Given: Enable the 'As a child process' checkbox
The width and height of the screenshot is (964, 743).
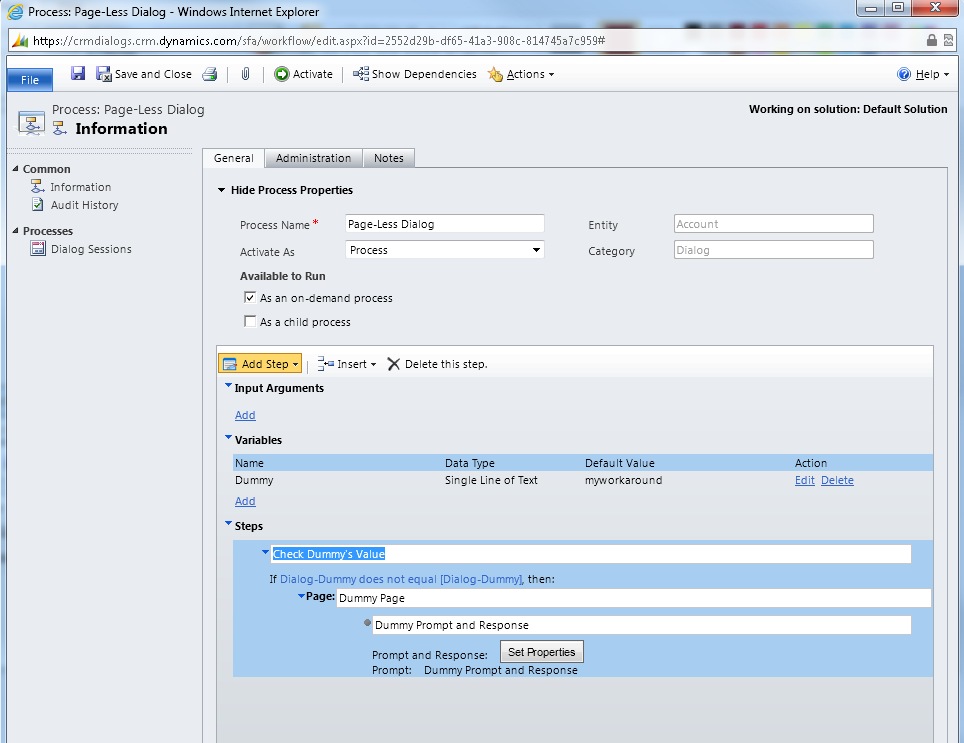Looking at the screenshot, I should pos(250,322).
